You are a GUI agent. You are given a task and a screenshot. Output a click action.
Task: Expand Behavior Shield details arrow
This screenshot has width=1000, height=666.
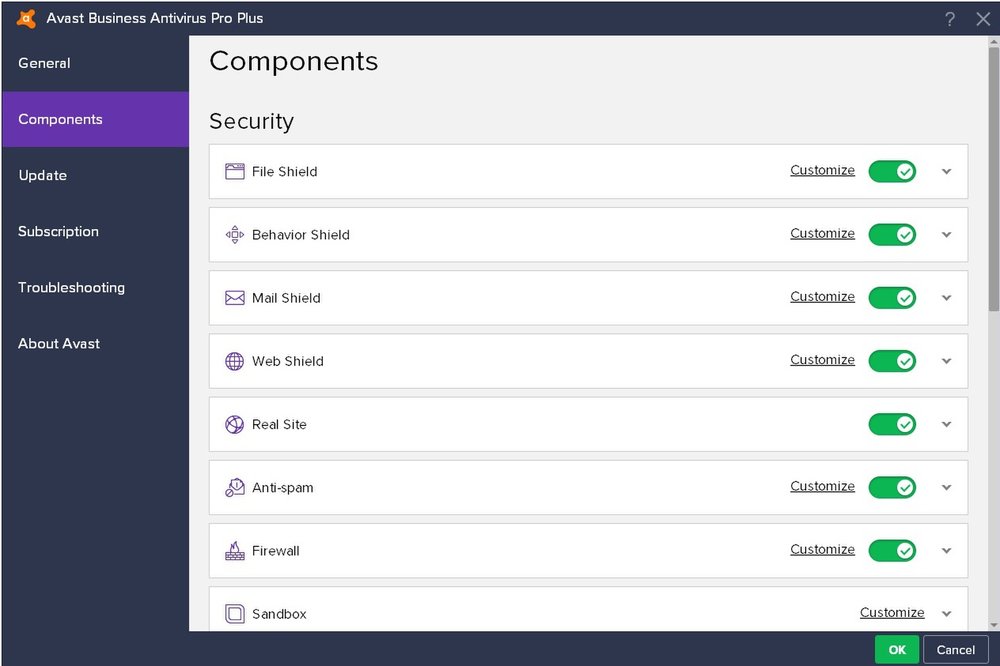click(x=946, y=234)
